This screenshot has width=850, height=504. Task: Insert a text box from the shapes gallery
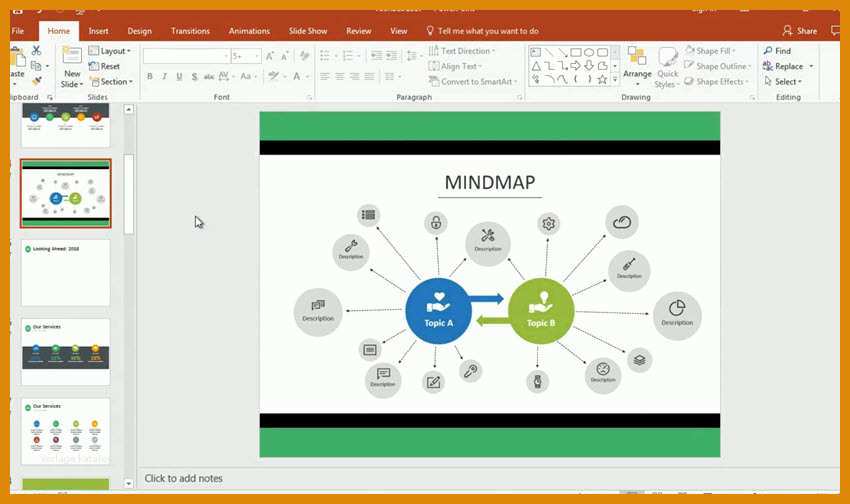(x=536, y=52)
